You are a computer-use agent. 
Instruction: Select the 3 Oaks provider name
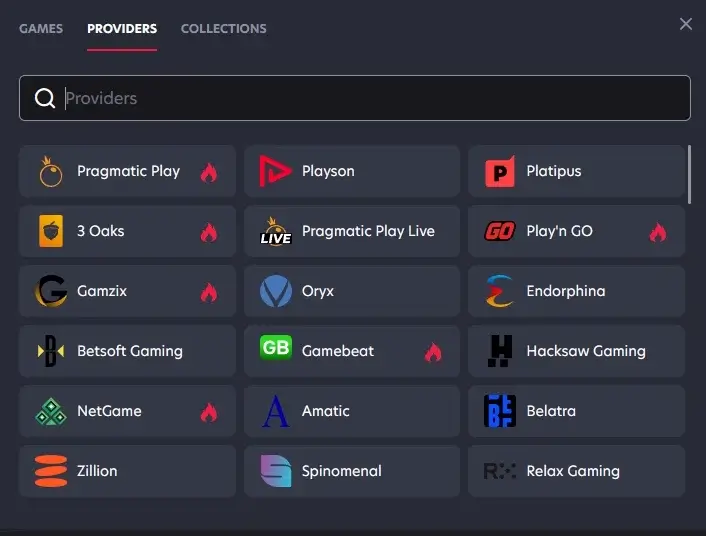point(100,231)
